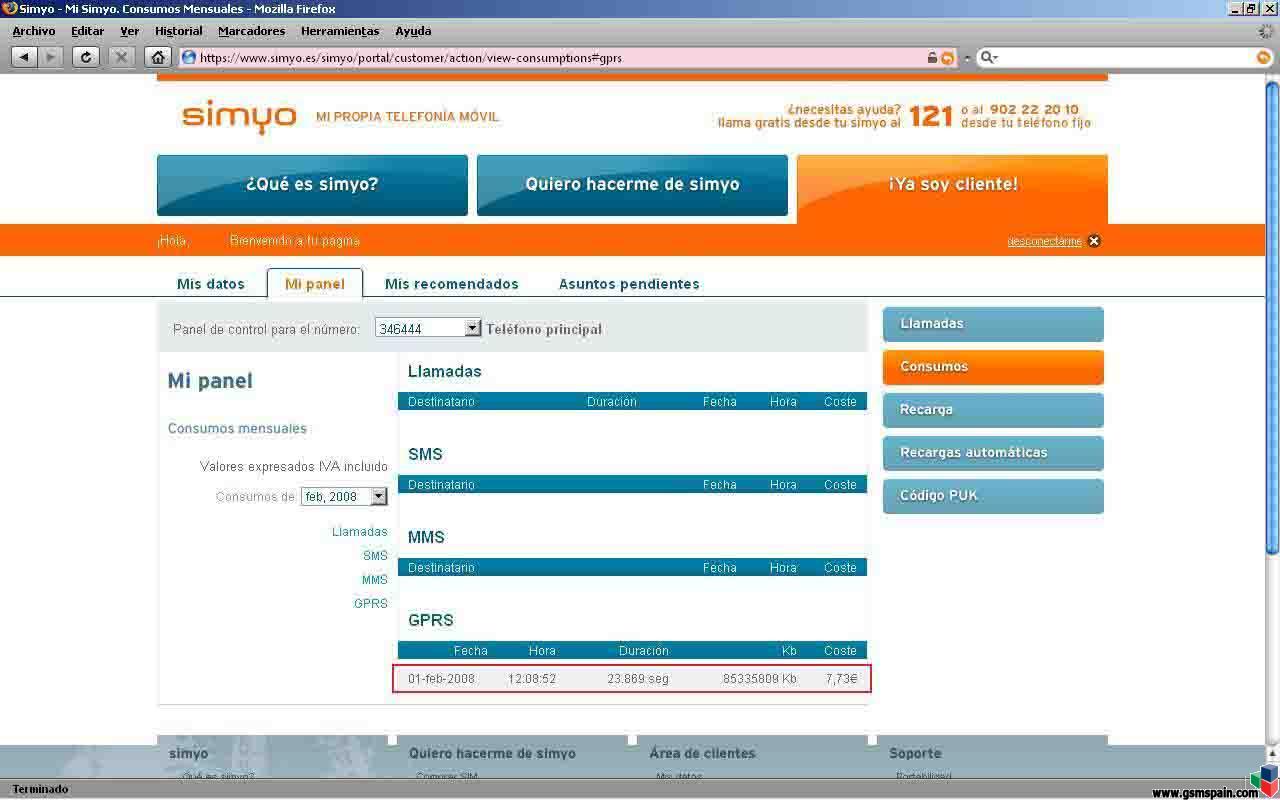Open the Consumos de month dropdown
The width and height of the screenshot is (1280, 800).
[344, 496]
